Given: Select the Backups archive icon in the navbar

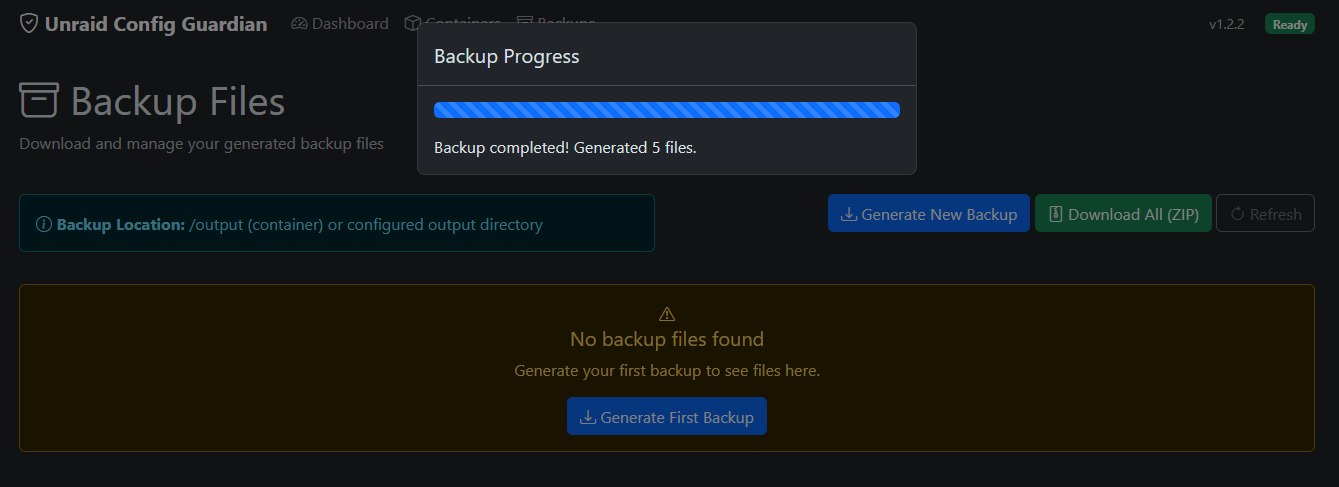Looking at the screenshot, I should tap(524, 20).
